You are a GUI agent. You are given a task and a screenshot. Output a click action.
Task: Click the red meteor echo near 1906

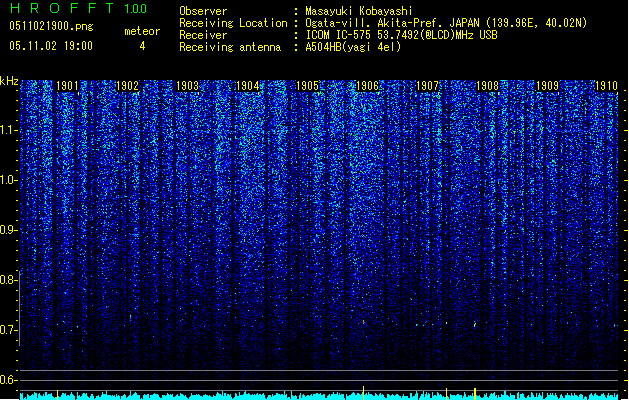[x=364, y=322]
